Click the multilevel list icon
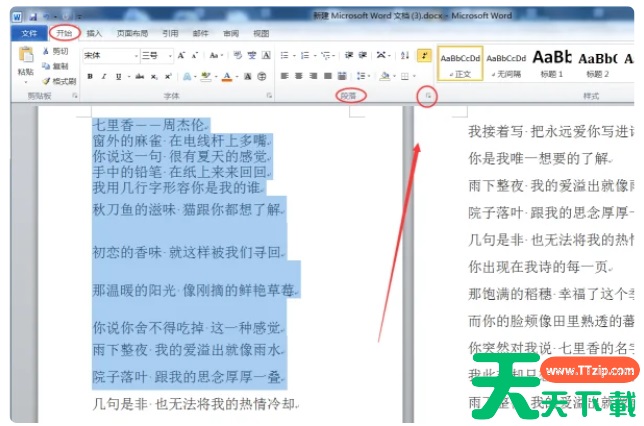Image resolution: width=644 pixels, height=426 pixels. pyautogui.click(x=326, y=55)
